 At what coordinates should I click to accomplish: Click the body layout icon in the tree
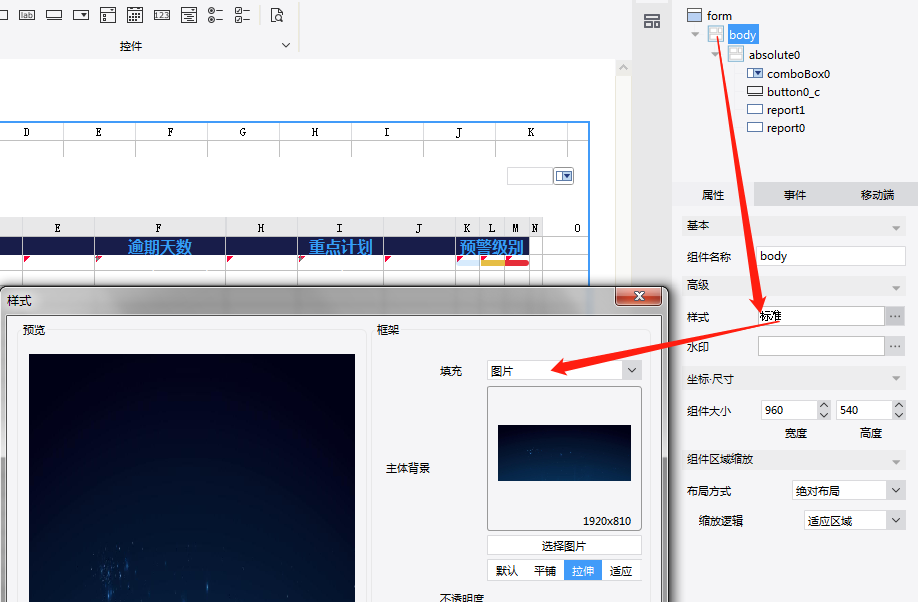coord(715,34)
